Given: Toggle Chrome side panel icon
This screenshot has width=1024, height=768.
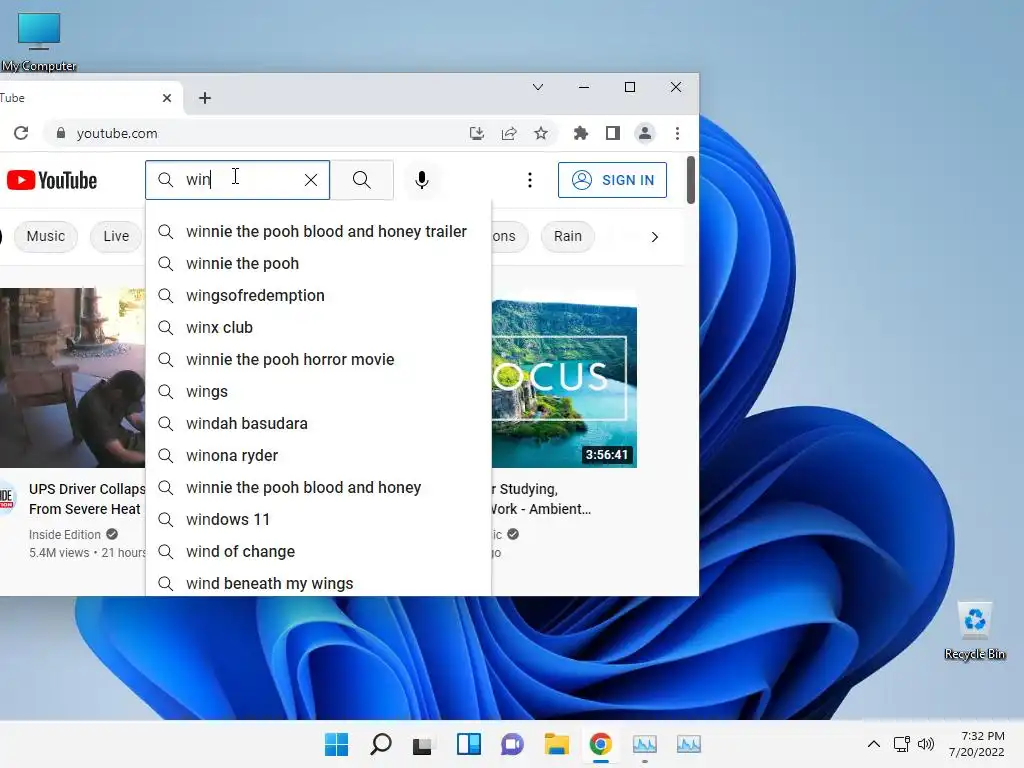Looking at the screenshot, I should [613, 133].
